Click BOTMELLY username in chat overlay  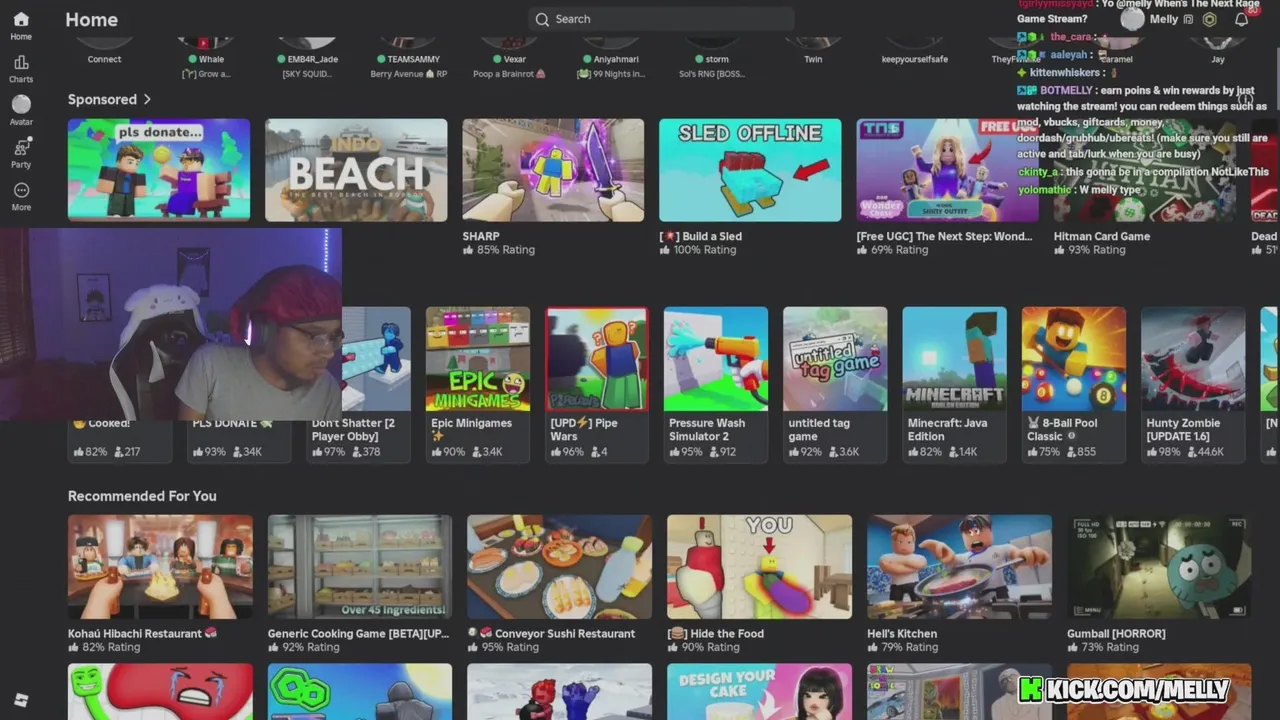(1066, 90)
